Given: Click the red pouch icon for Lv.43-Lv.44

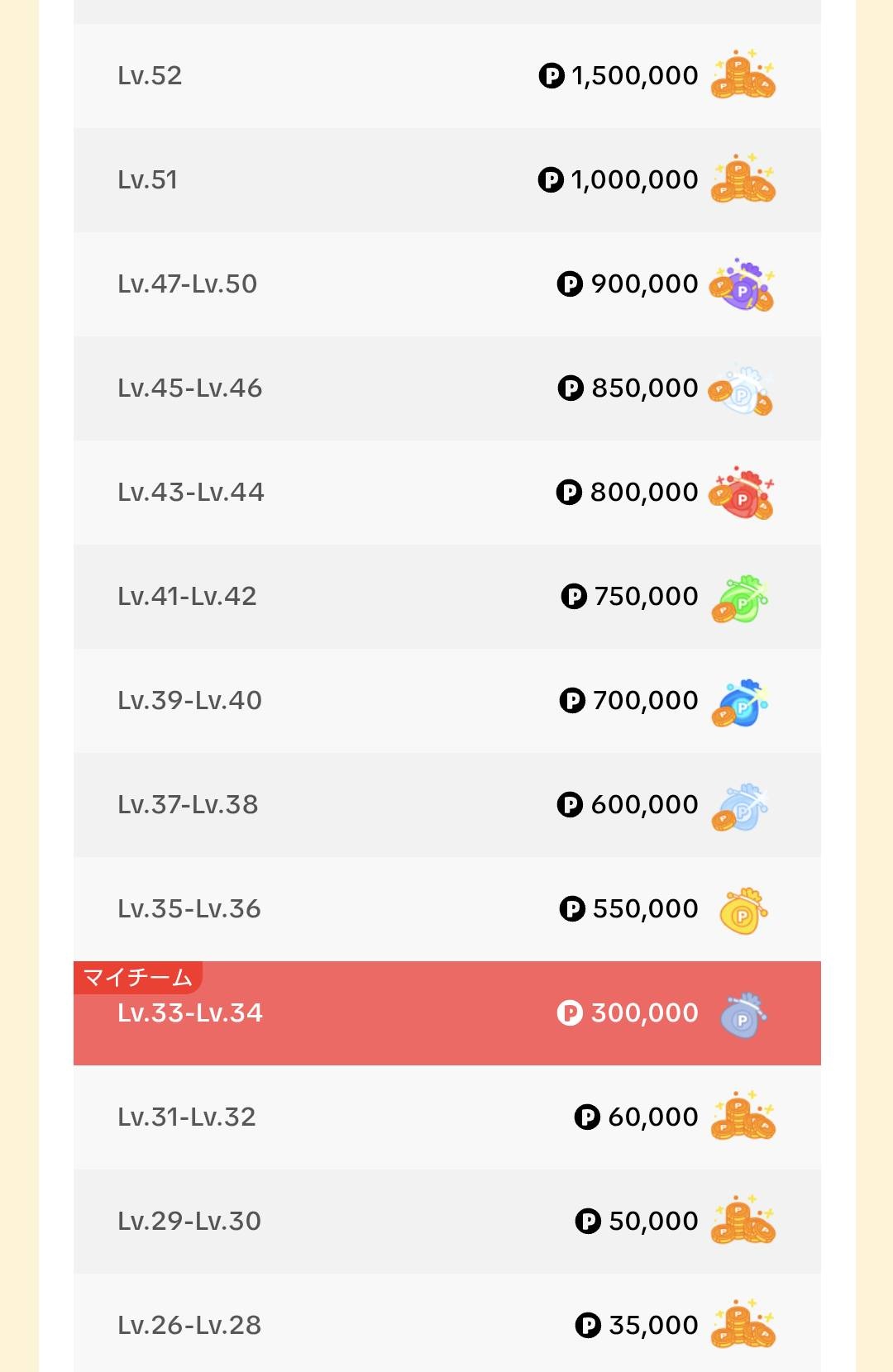Looking at the screenshot, I should pos(742,493).
